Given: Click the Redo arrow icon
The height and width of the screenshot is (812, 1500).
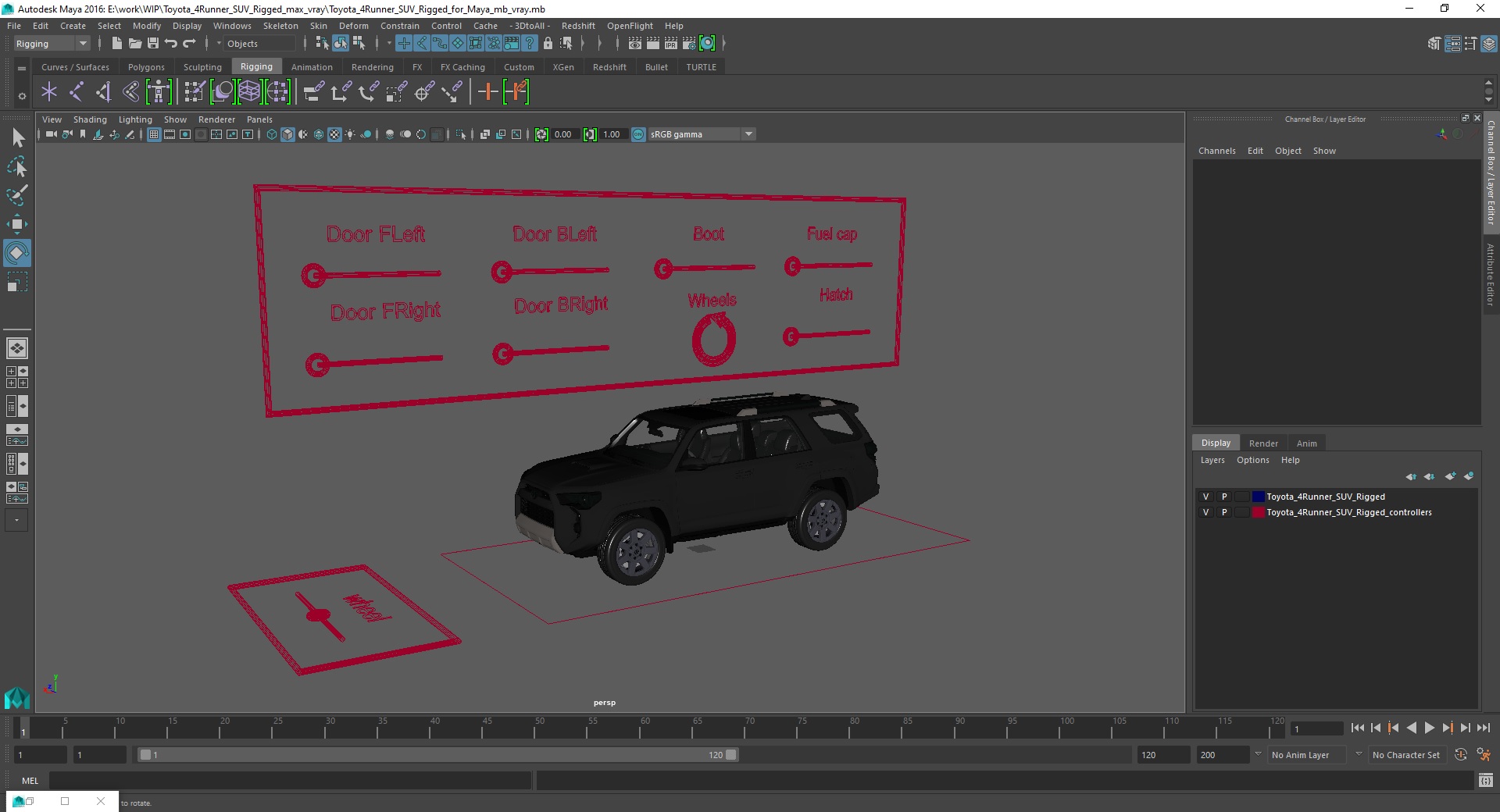Looking at the screenshot, I should [x=189, y=44].
